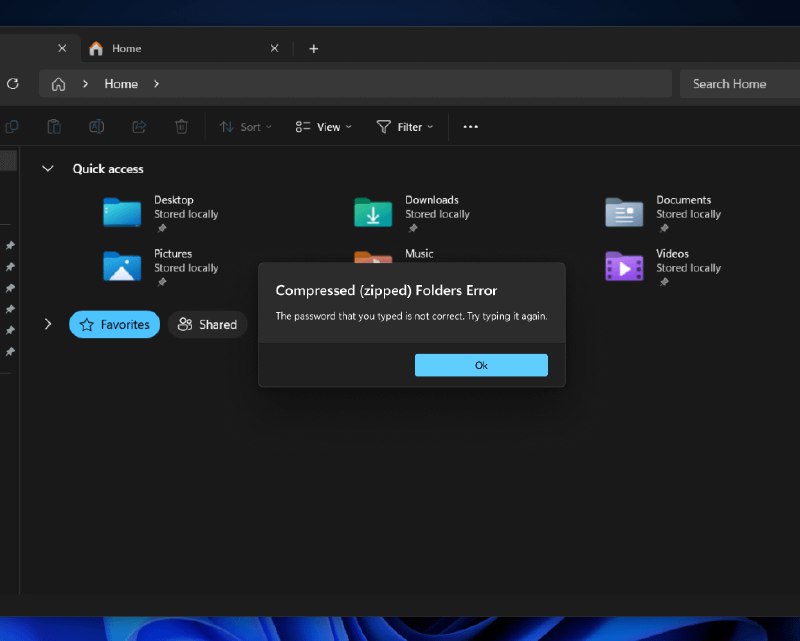Click the Ok button in error dialog

click(481, 365)
